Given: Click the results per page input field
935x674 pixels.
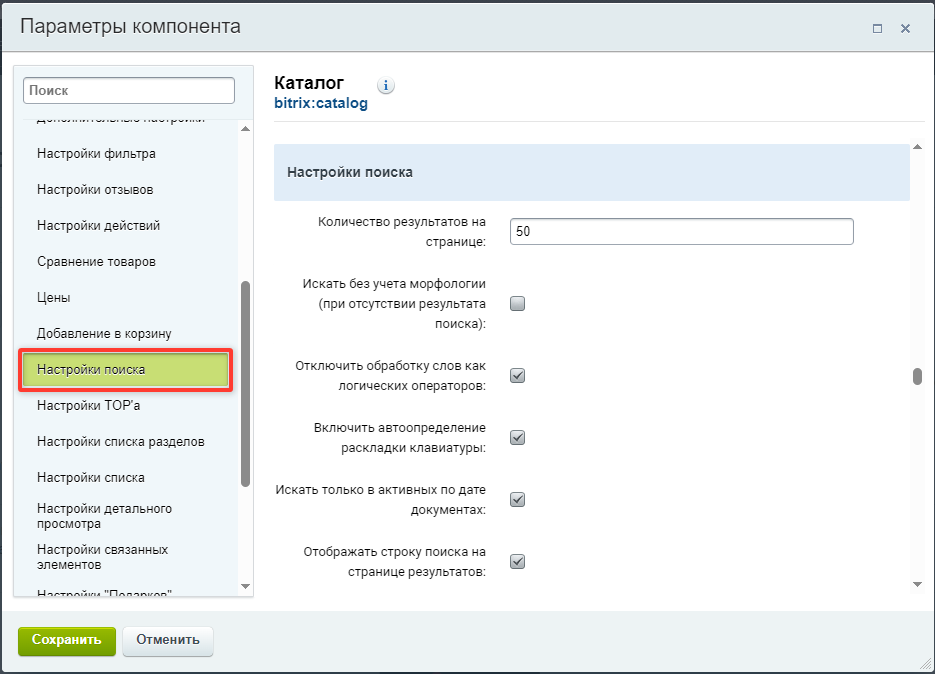Looking at the screenshot, I should 682,231.
